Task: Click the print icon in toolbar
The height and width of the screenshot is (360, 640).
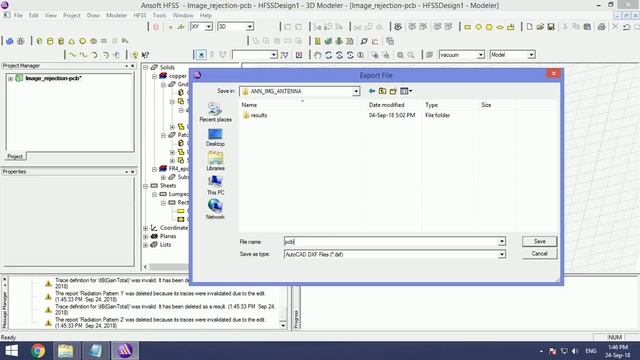Action: click(601, 27)
